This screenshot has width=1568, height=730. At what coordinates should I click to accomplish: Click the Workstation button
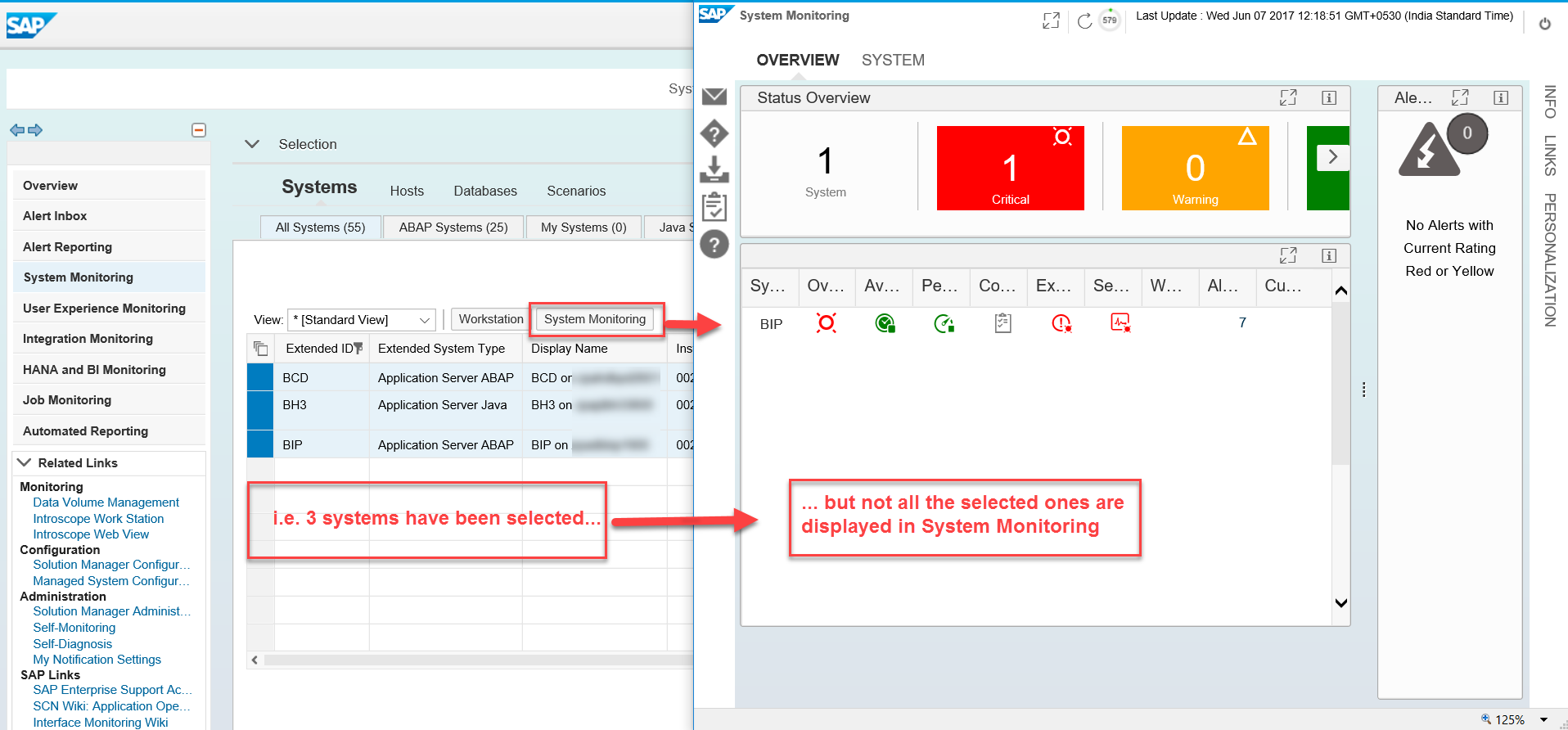pos(490,319)
